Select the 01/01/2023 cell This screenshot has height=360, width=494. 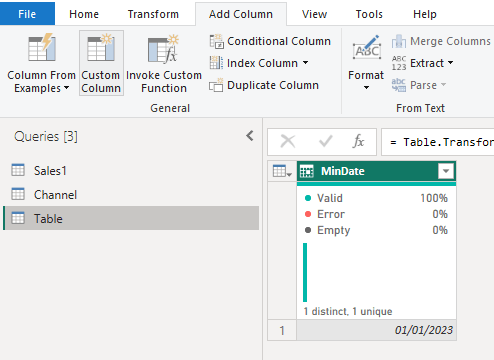point(376,330)
